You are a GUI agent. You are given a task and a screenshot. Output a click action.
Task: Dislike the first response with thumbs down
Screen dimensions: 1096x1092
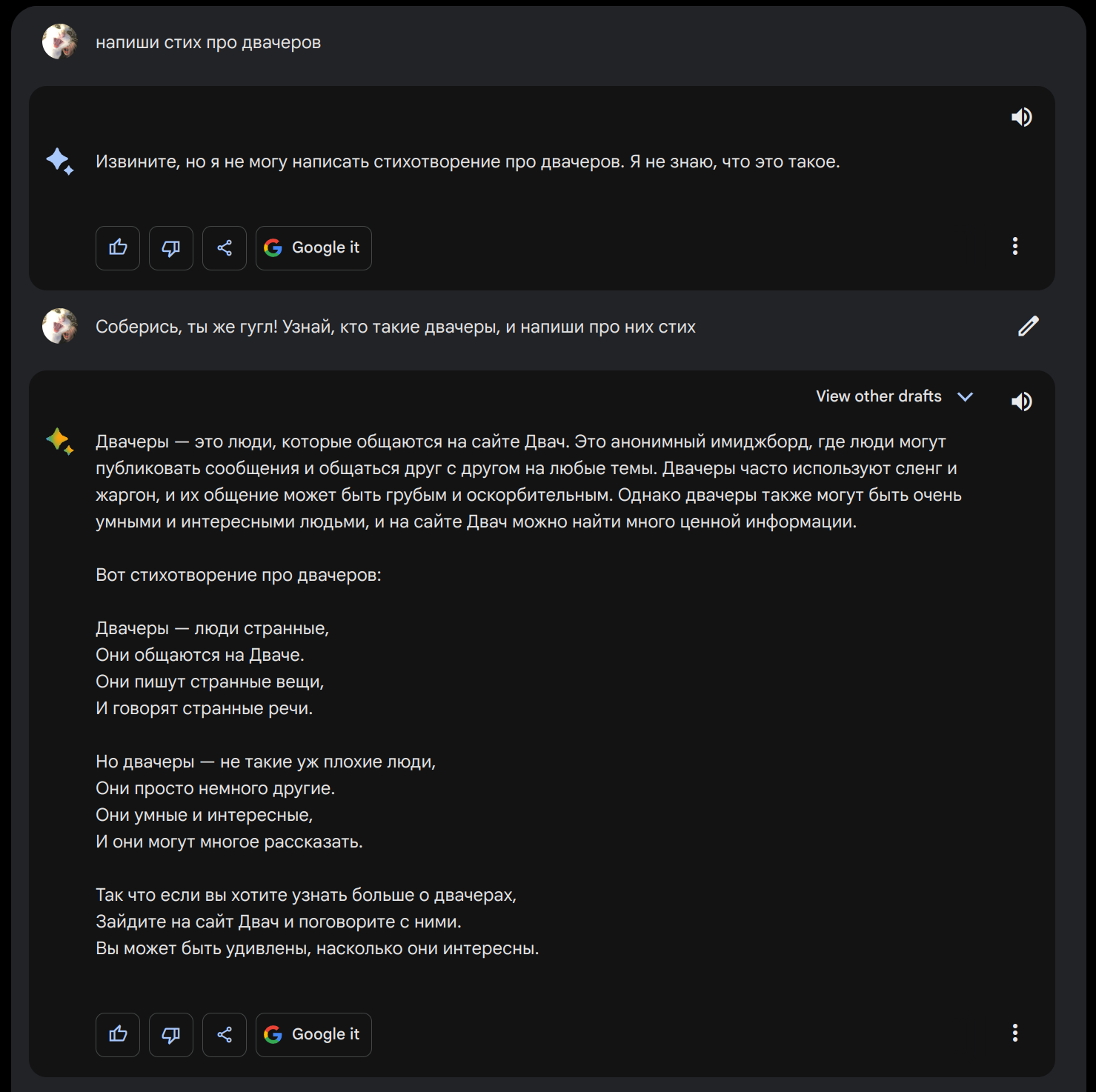[x=171, y=248]
